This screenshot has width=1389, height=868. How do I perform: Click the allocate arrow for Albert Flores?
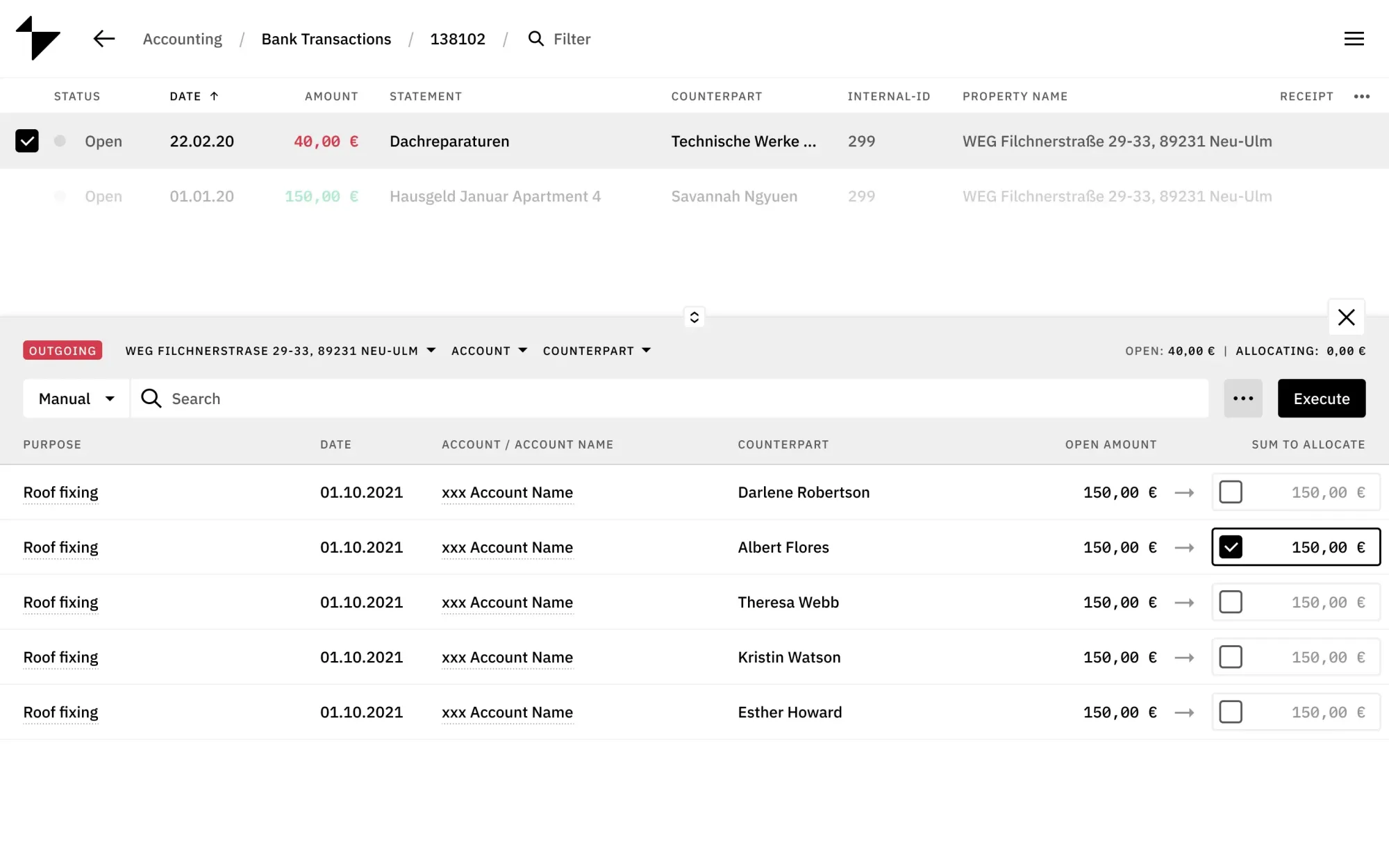(x=1184, y=548)
